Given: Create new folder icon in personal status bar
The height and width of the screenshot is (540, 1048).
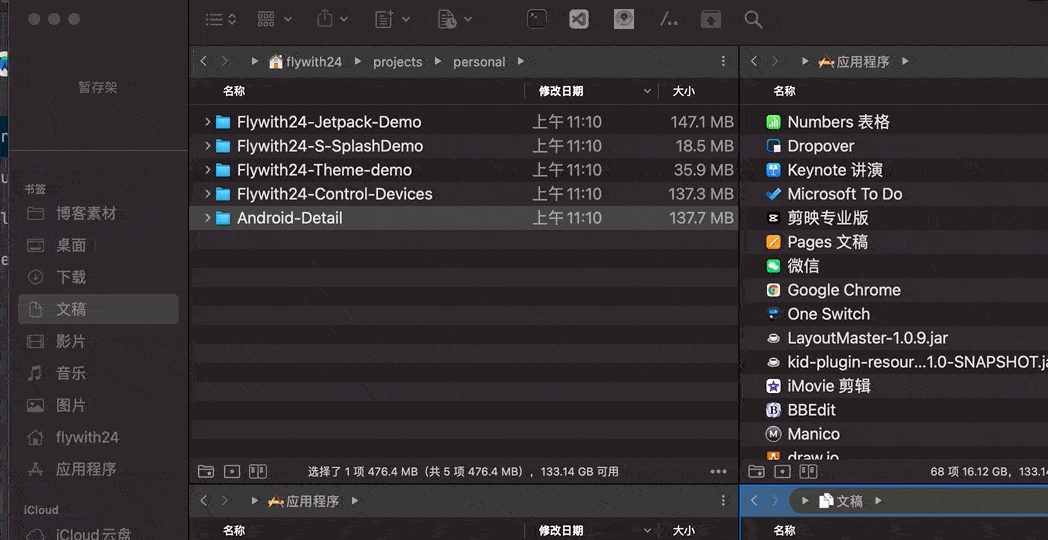Looking at the screenshot, I should (x=206, y=471).
